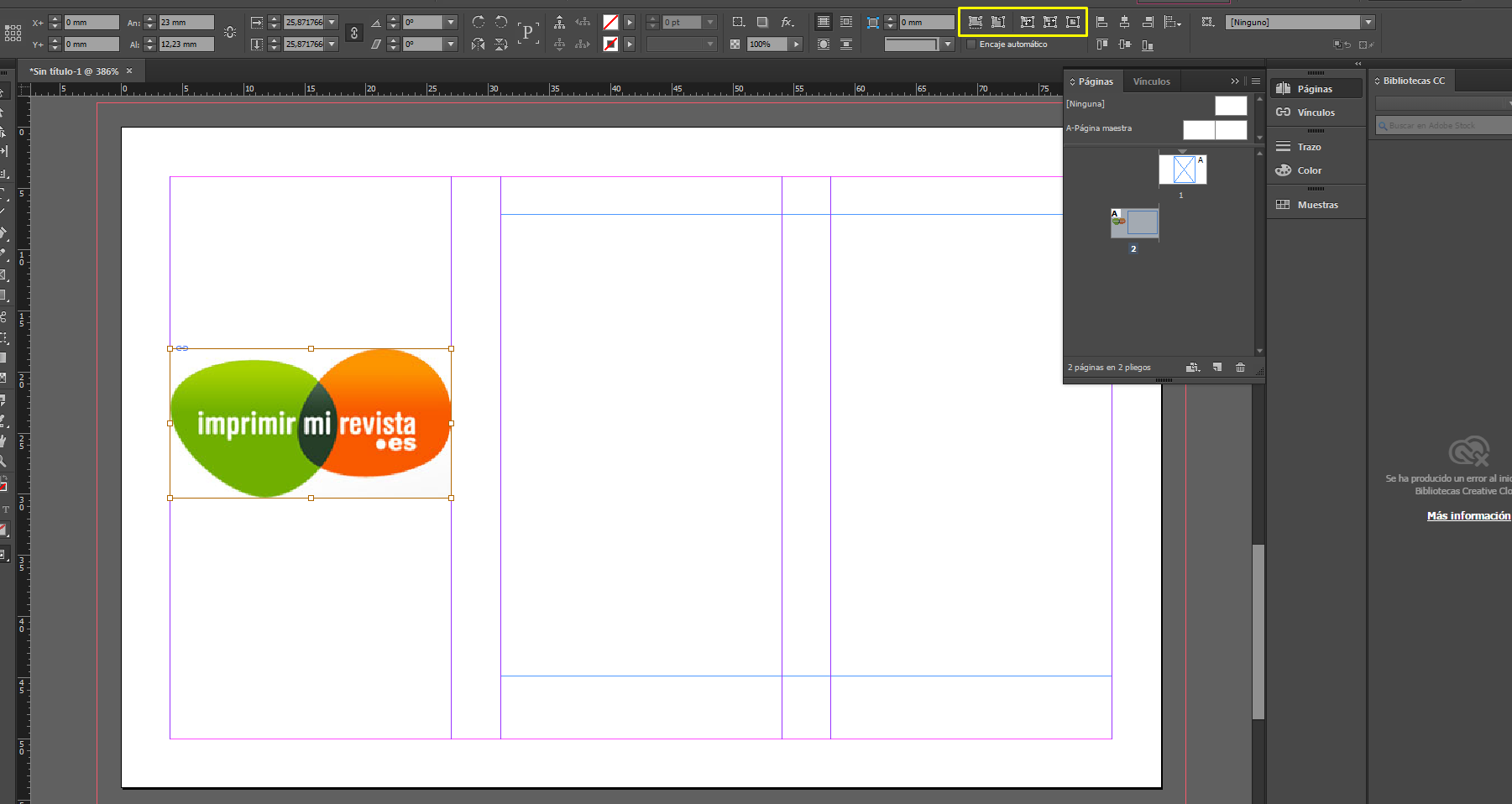This screenshot has width=1512, height=804.
Task: Click Fit content proportionally icon
Action: pyautogui.click(x=998, y=22)
